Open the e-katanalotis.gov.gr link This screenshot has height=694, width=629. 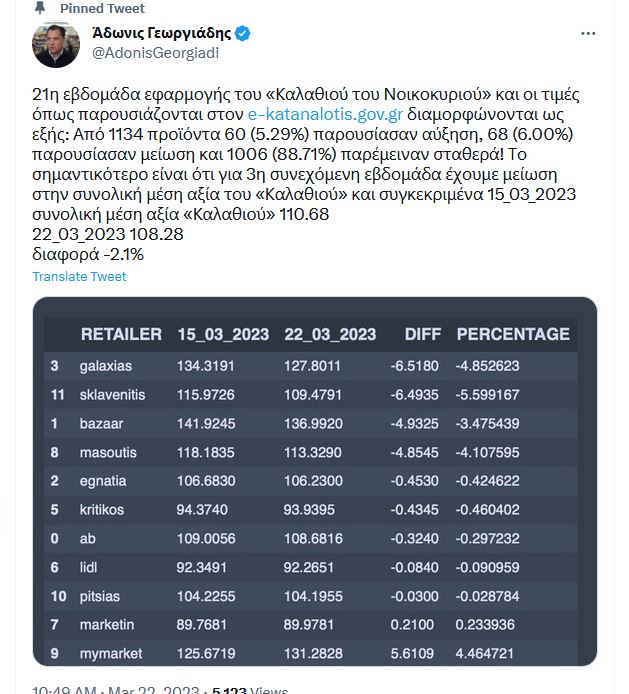click(x=325, y=118)
